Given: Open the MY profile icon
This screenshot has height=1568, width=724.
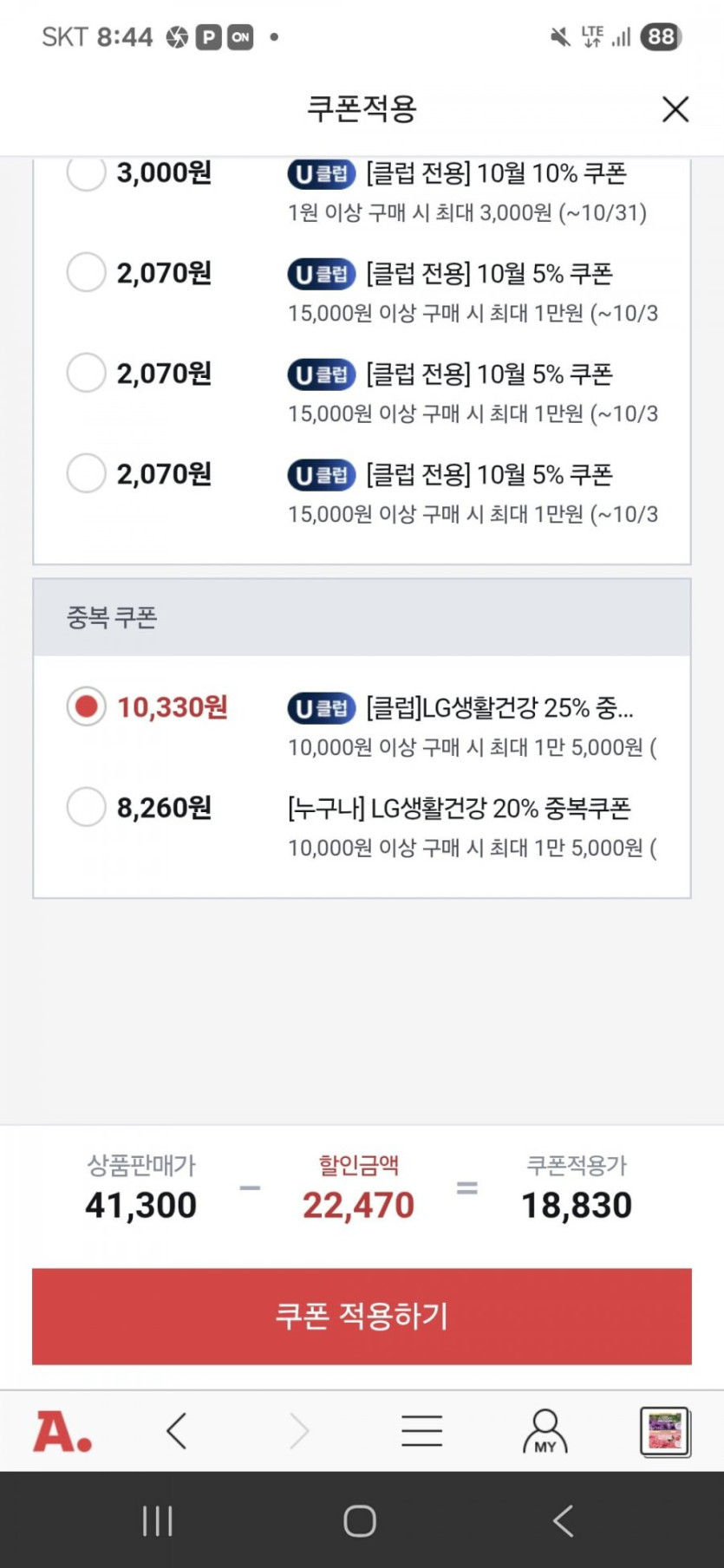Looking at the screenshot, I should (545, 1431).
